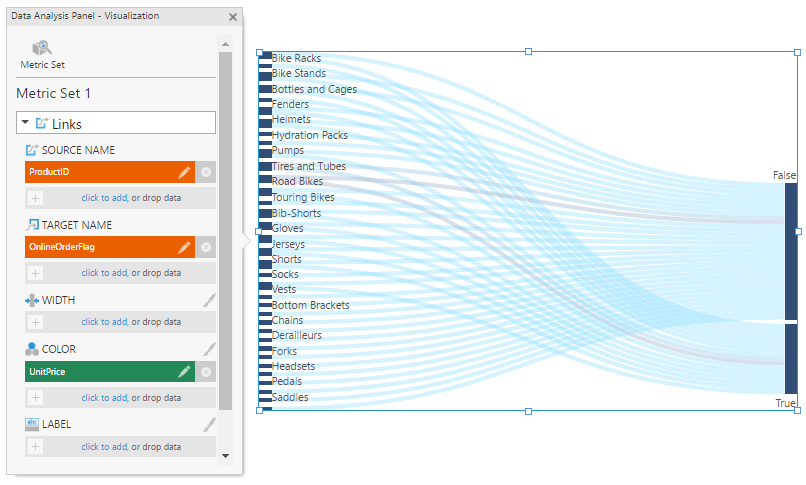Add data under SOURCE NAME
Viewport: 806px width, 485px height.
(120, 198)
